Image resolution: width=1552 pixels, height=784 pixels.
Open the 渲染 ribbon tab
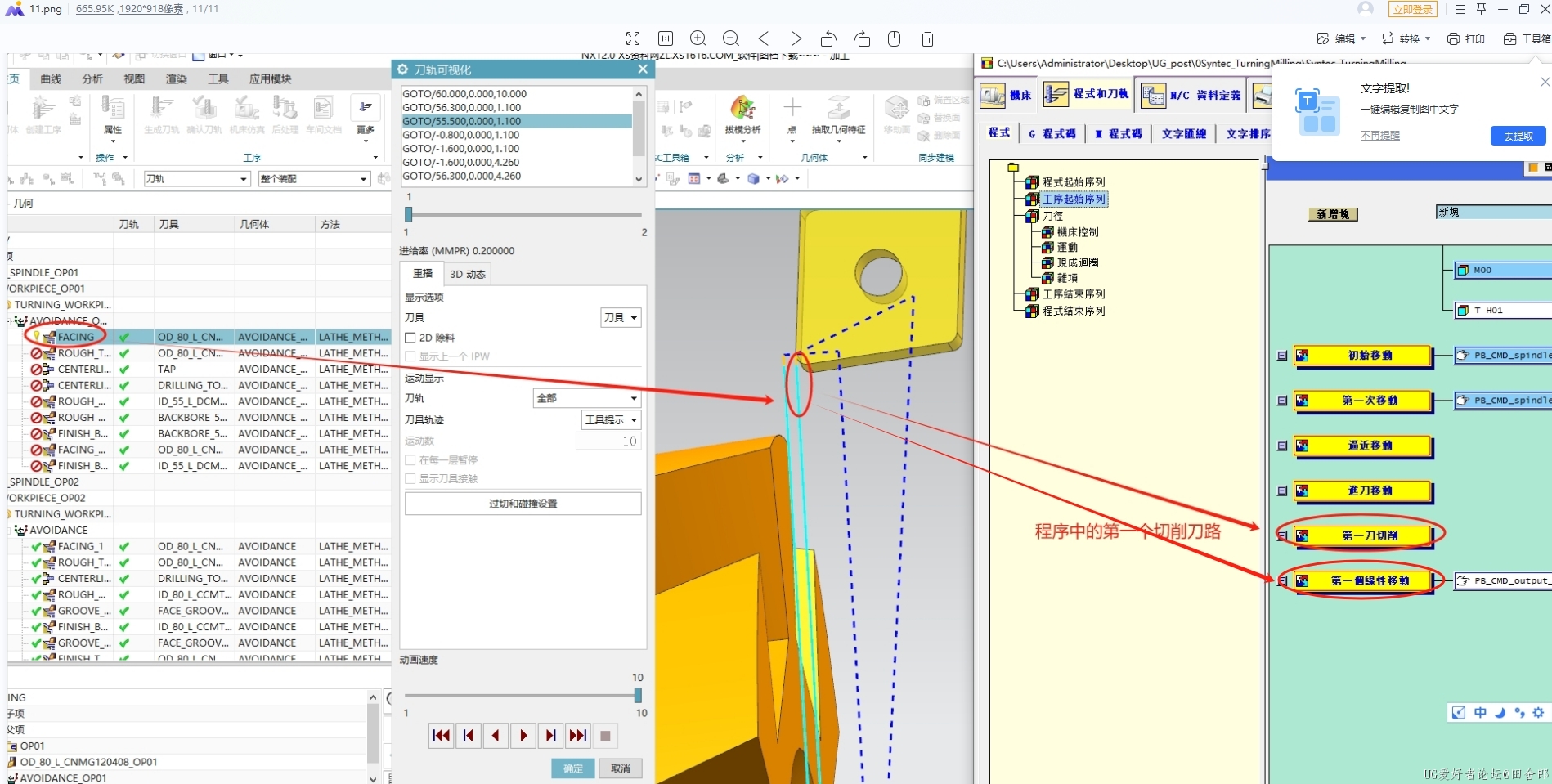pos(176,78)
